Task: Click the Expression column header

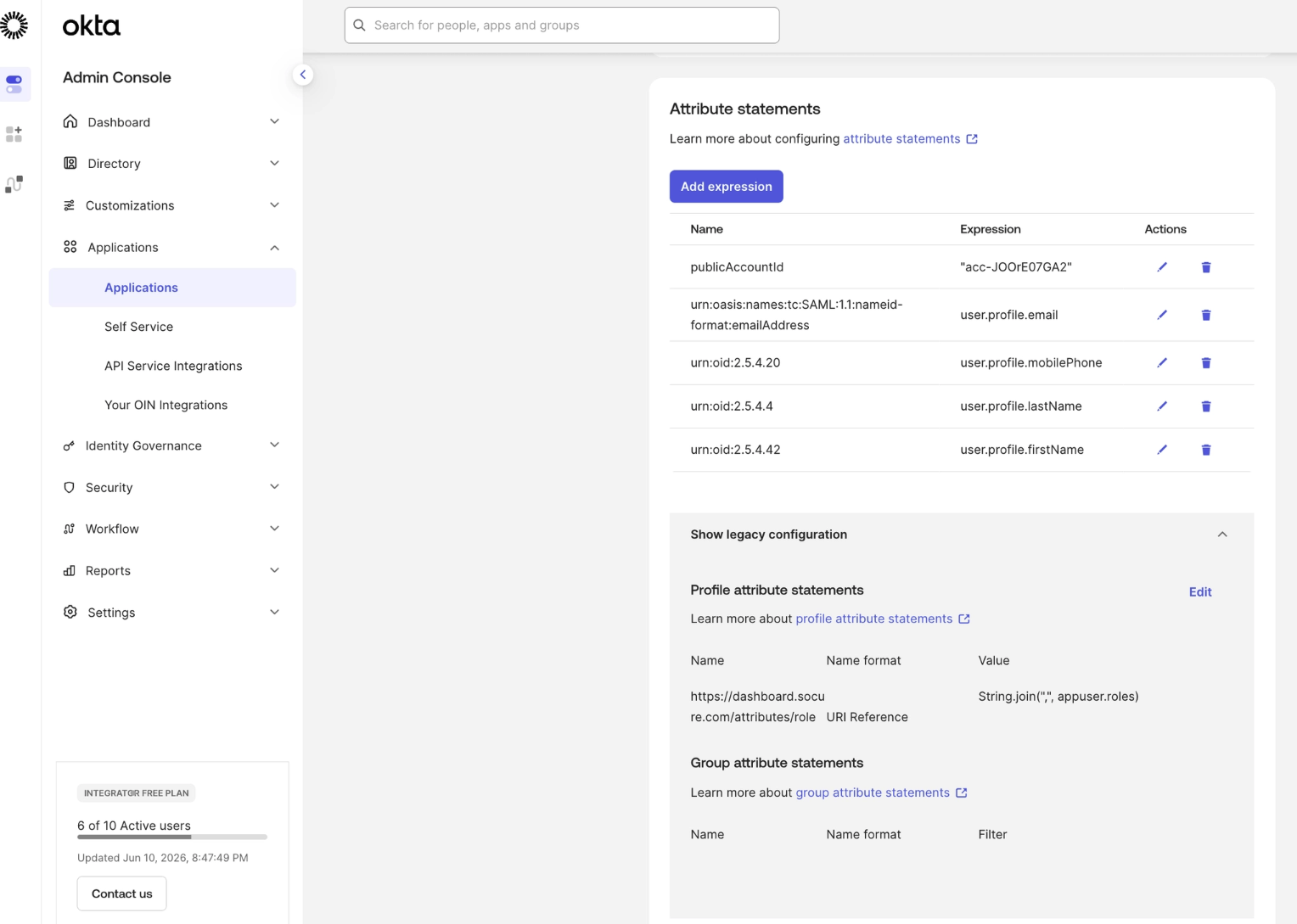Action: pos(991,229)
